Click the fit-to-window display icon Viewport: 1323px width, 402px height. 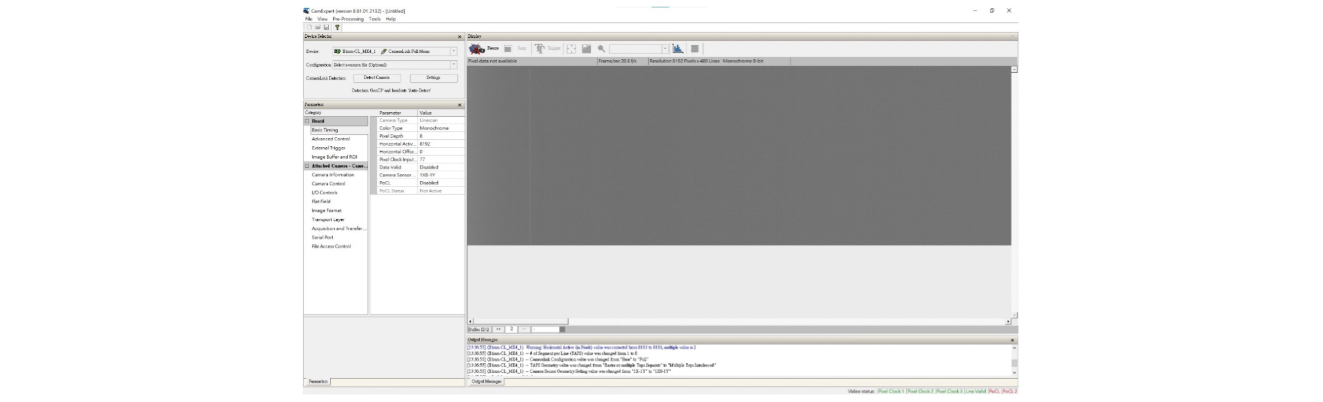[x=571, y=48]
